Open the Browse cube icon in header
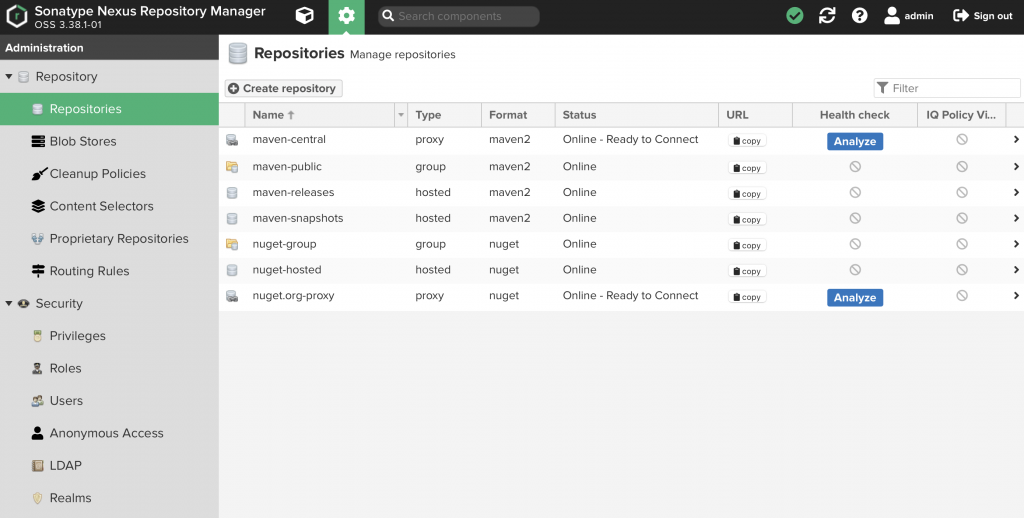The height and width of the screenshot is (518, 1024). [305, 16]
